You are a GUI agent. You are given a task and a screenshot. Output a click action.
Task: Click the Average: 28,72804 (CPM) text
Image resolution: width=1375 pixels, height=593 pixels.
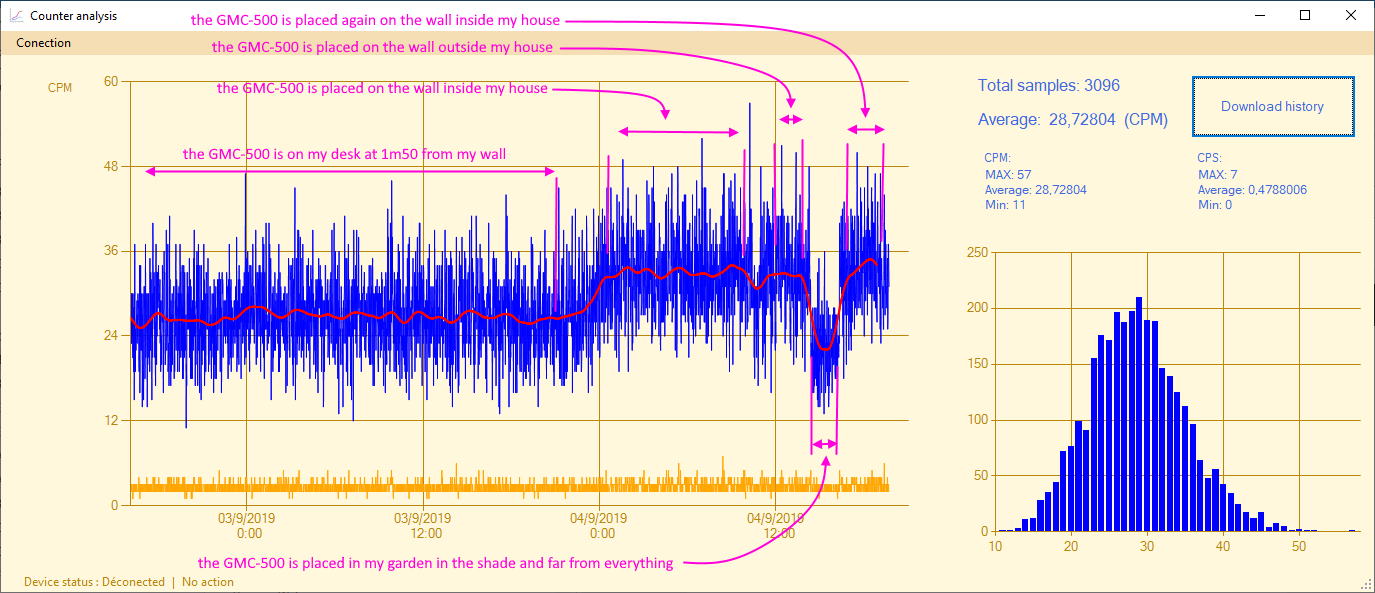1072,120
